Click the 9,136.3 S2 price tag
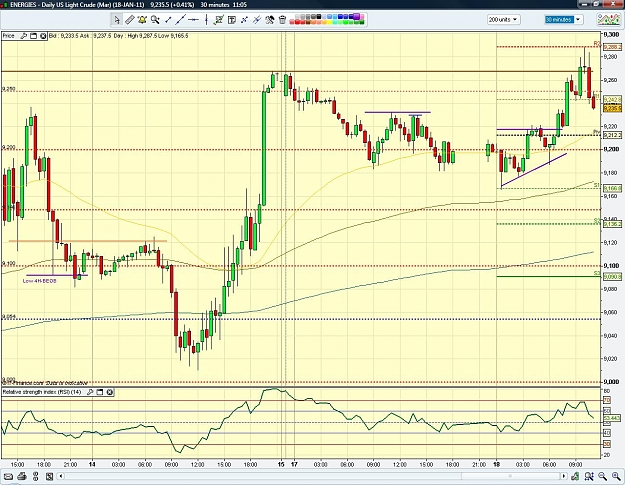The height and width of the screenshot is (485, 625). click(613, 224)
